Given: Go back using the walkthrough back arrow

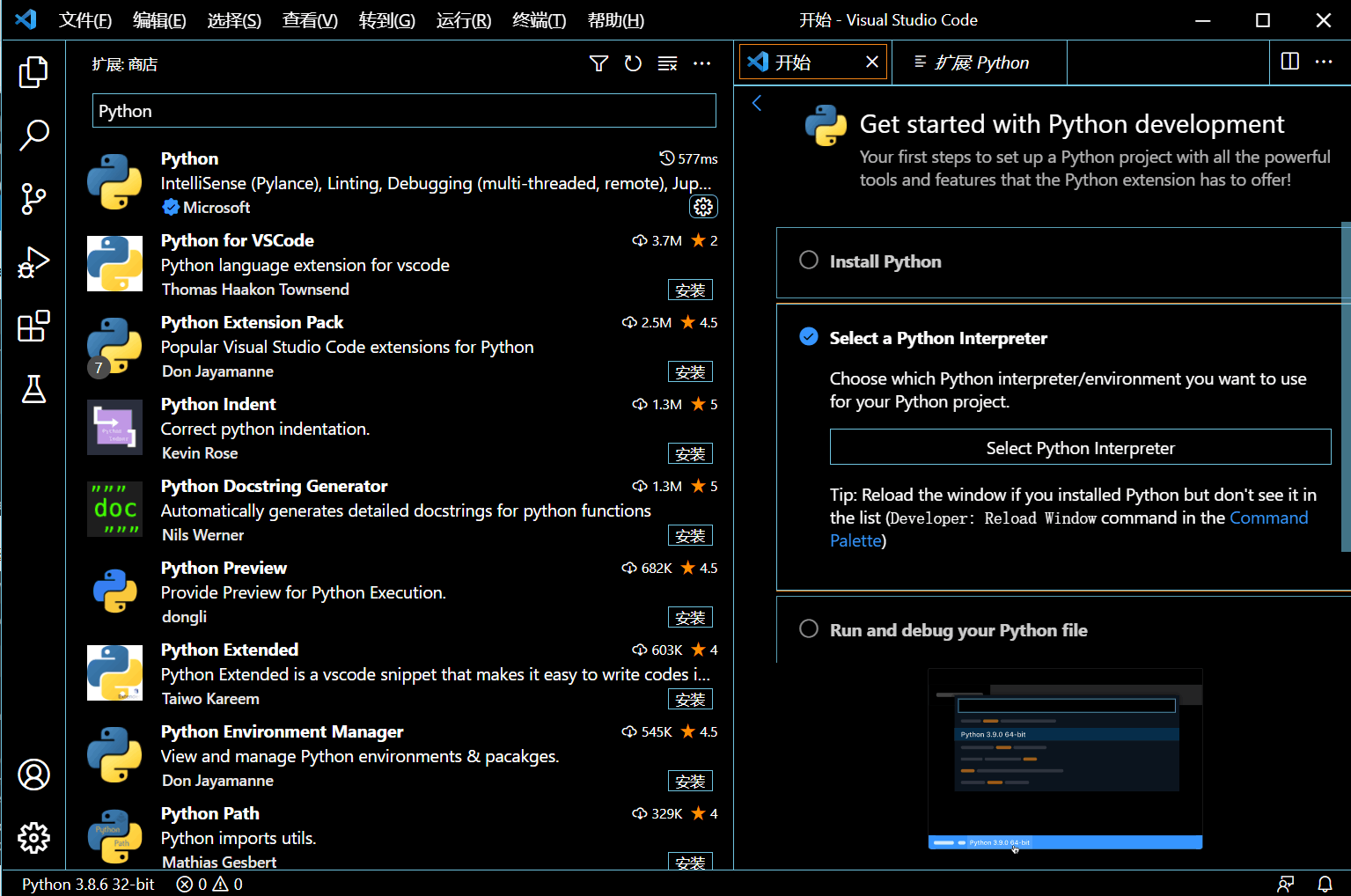Looking at the screenshot, I should point(756,103).
